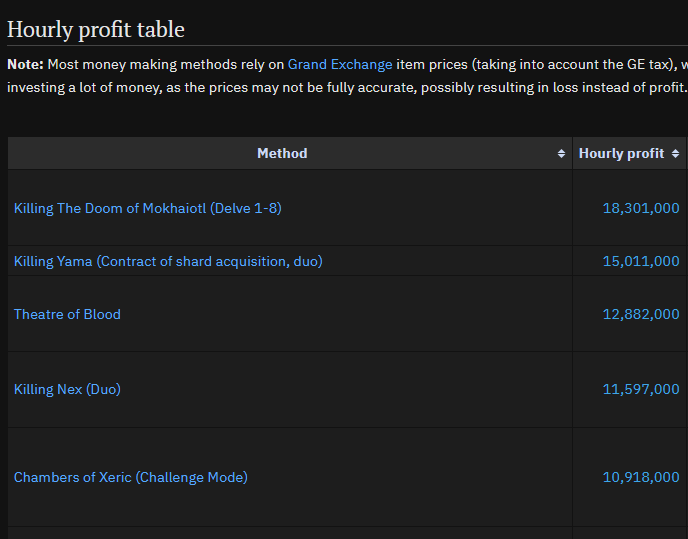Go to the Theatre of Blood page

pyautogui.click(x=67, y=314)
